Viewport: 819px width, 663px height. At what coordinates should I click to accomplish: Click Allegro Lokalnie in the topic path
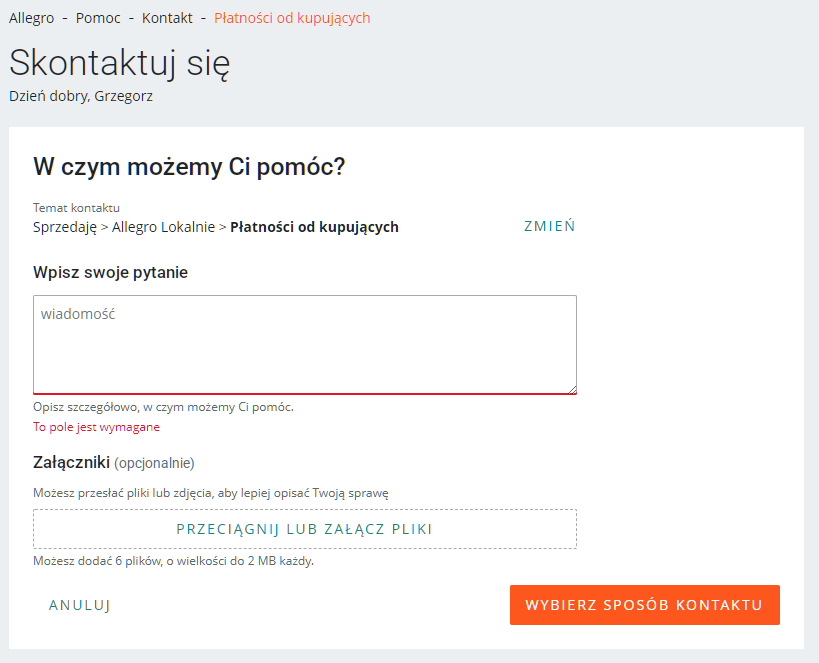tap(163, 227)
